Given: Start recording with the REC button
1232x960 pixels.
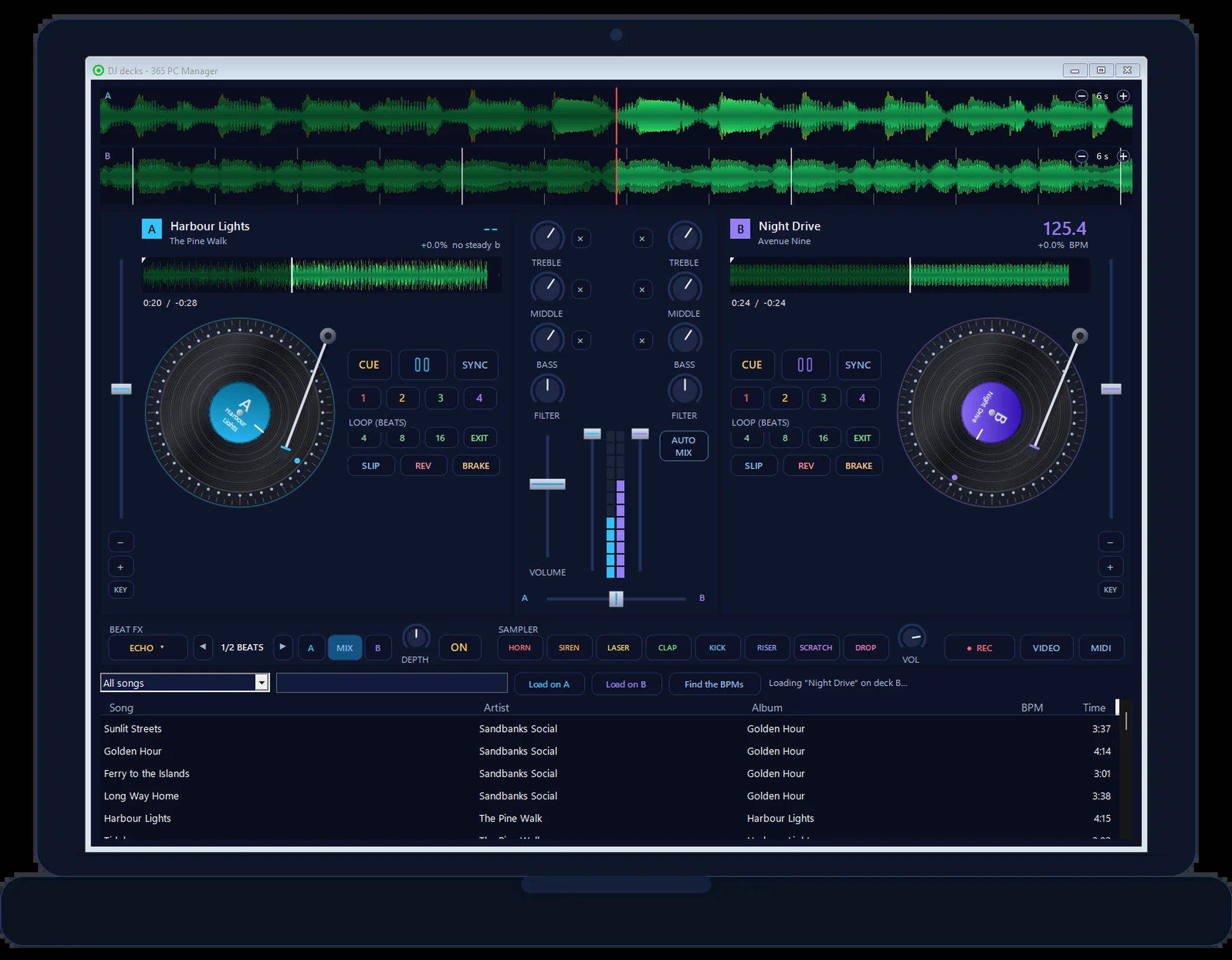Looking at the screenshot, I should (979, 648).
